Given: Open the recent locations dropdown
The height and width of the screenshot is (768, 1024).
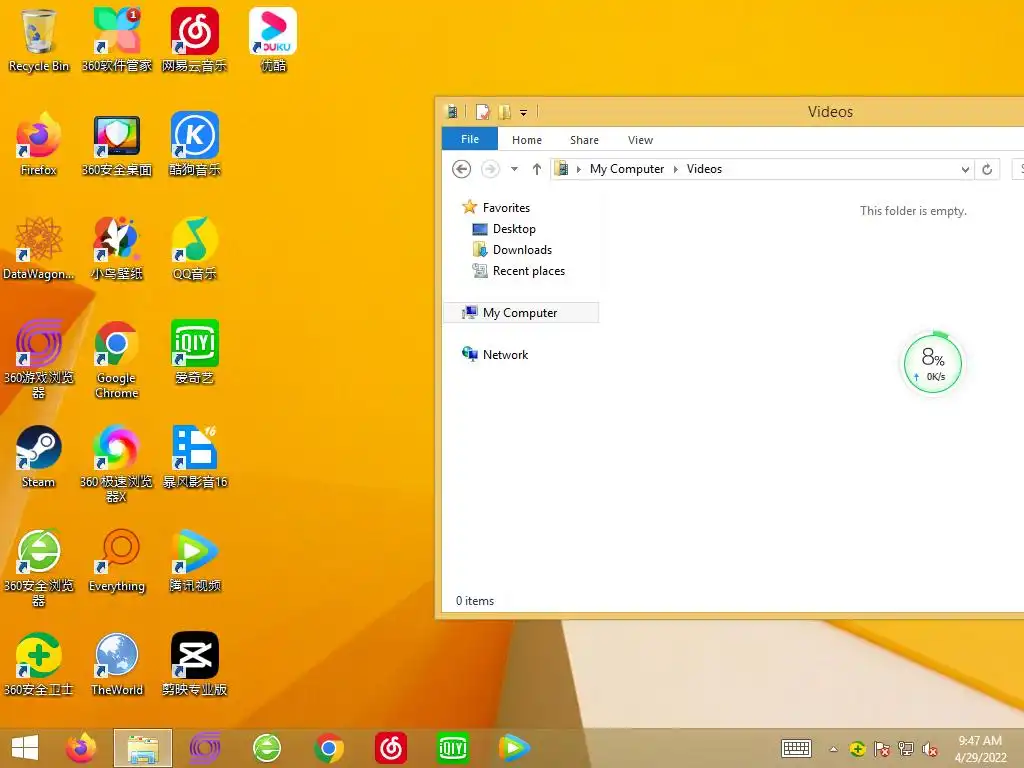Looking at the screenshot, I should [514, 169].
